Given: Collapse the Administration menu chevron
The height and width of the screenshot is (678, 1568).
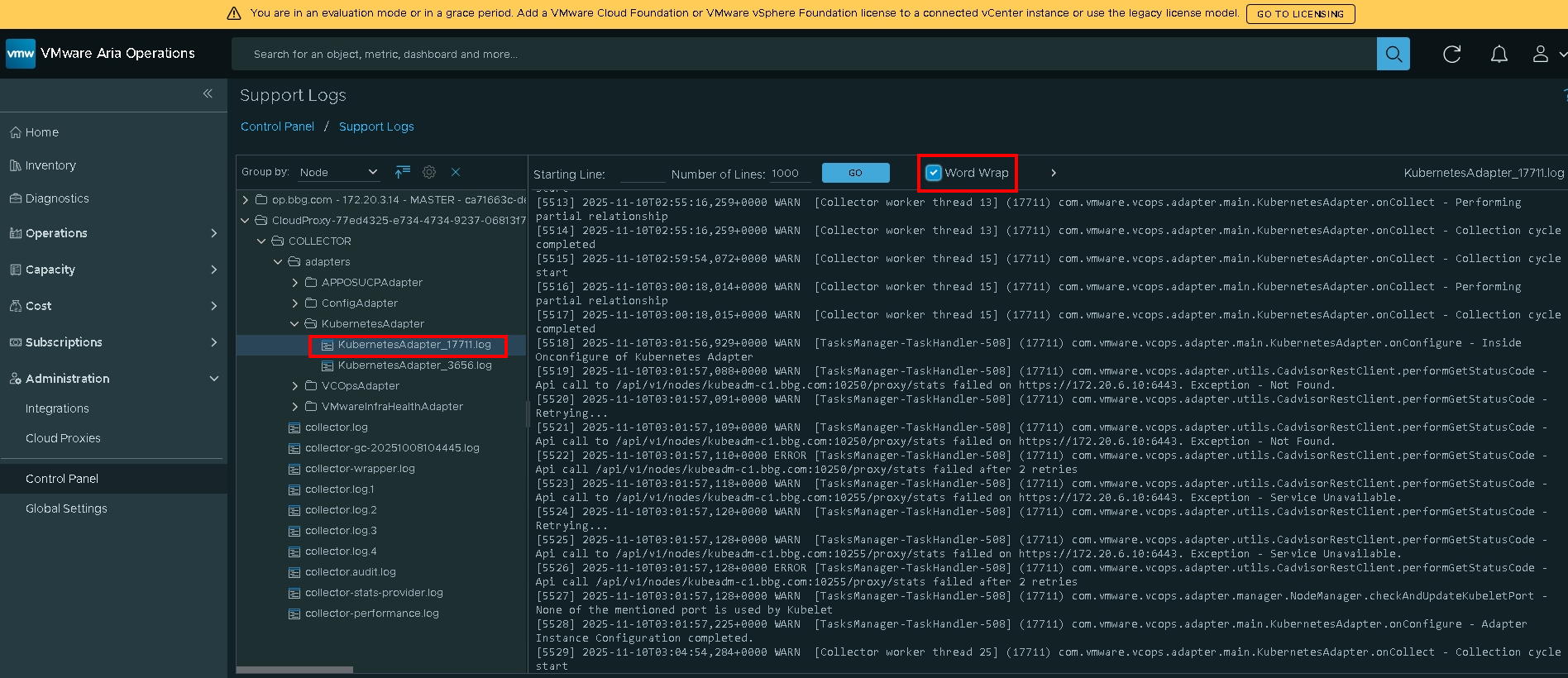Looking at the screenshot, I should tap(214, 379).
